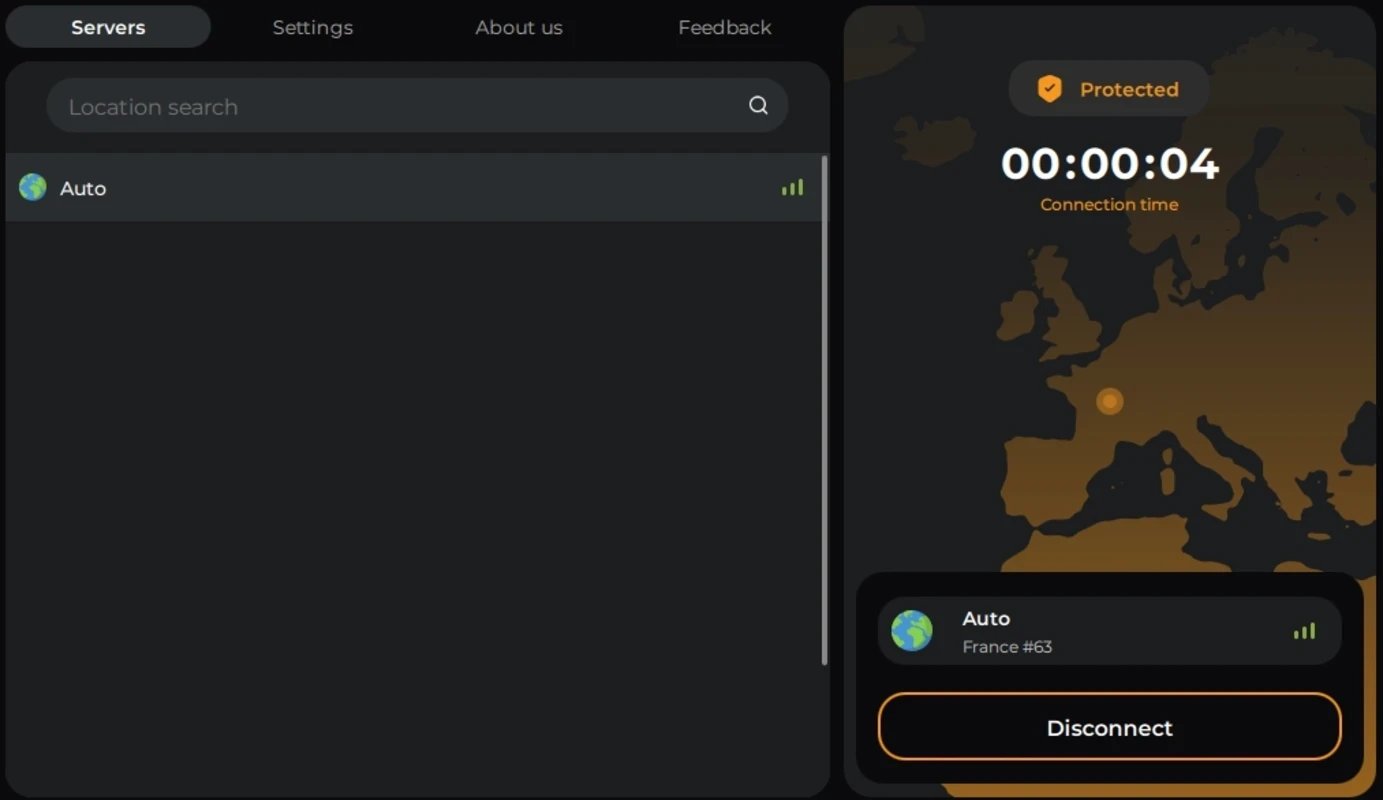Click the 00:00:04 connection timer
This screenshot has width=1383, height=800.
point(1109,163)
